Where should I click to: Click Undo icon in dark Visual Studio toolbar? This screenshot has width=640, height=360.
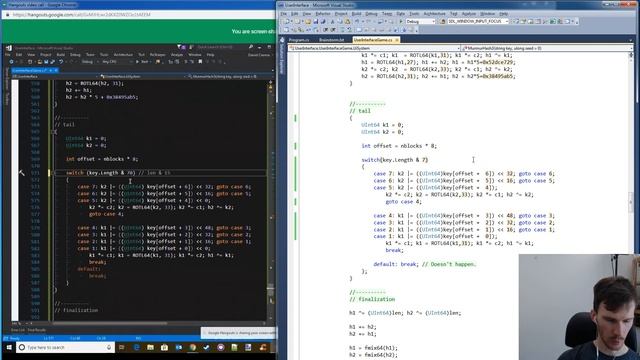(61, 62)
